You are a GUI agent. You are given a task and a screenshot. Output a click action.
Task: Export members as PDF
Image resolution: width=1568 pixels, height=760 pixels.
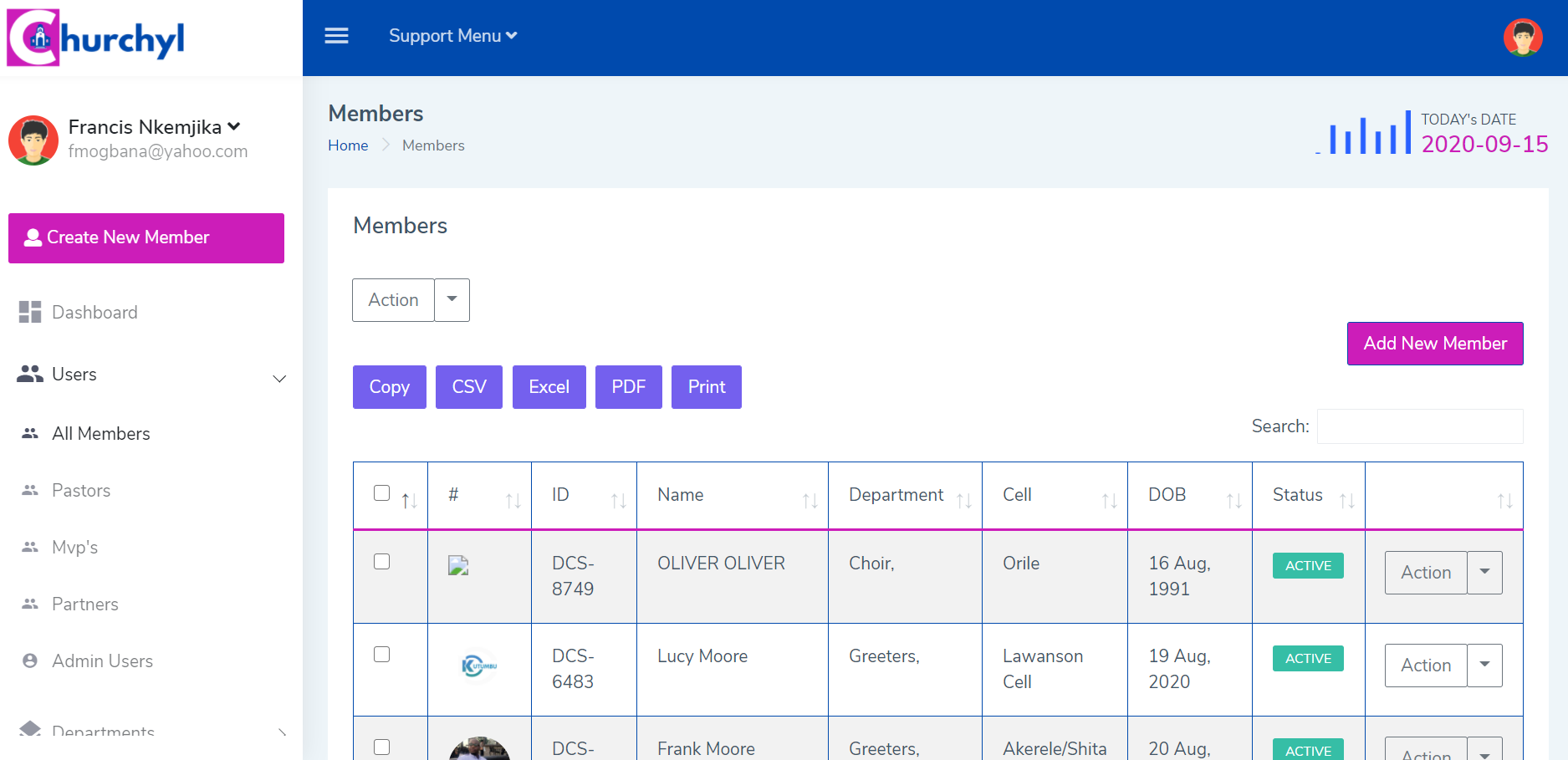(x=629, y=387)
